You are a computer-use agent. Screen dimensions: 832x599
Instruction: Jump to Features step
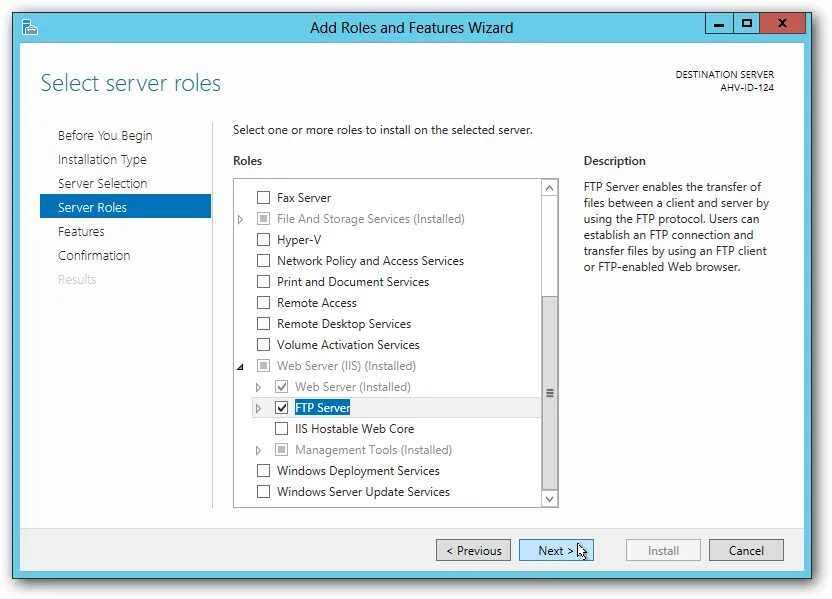coord(81,231)
